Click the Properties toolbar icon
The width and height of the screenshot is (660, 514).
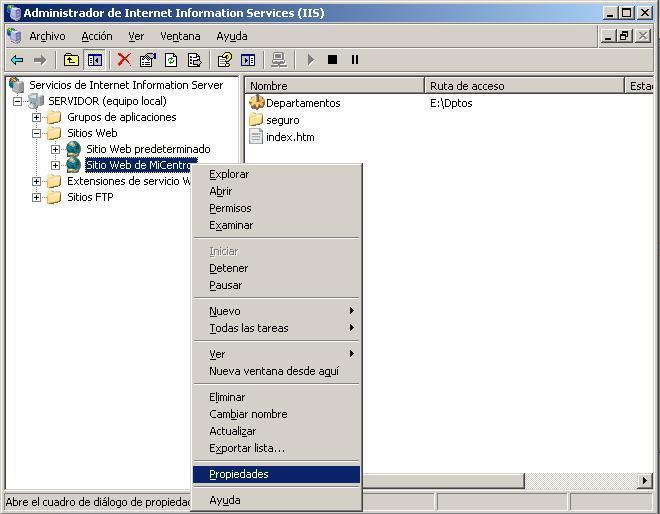click(x=148, y=60)
